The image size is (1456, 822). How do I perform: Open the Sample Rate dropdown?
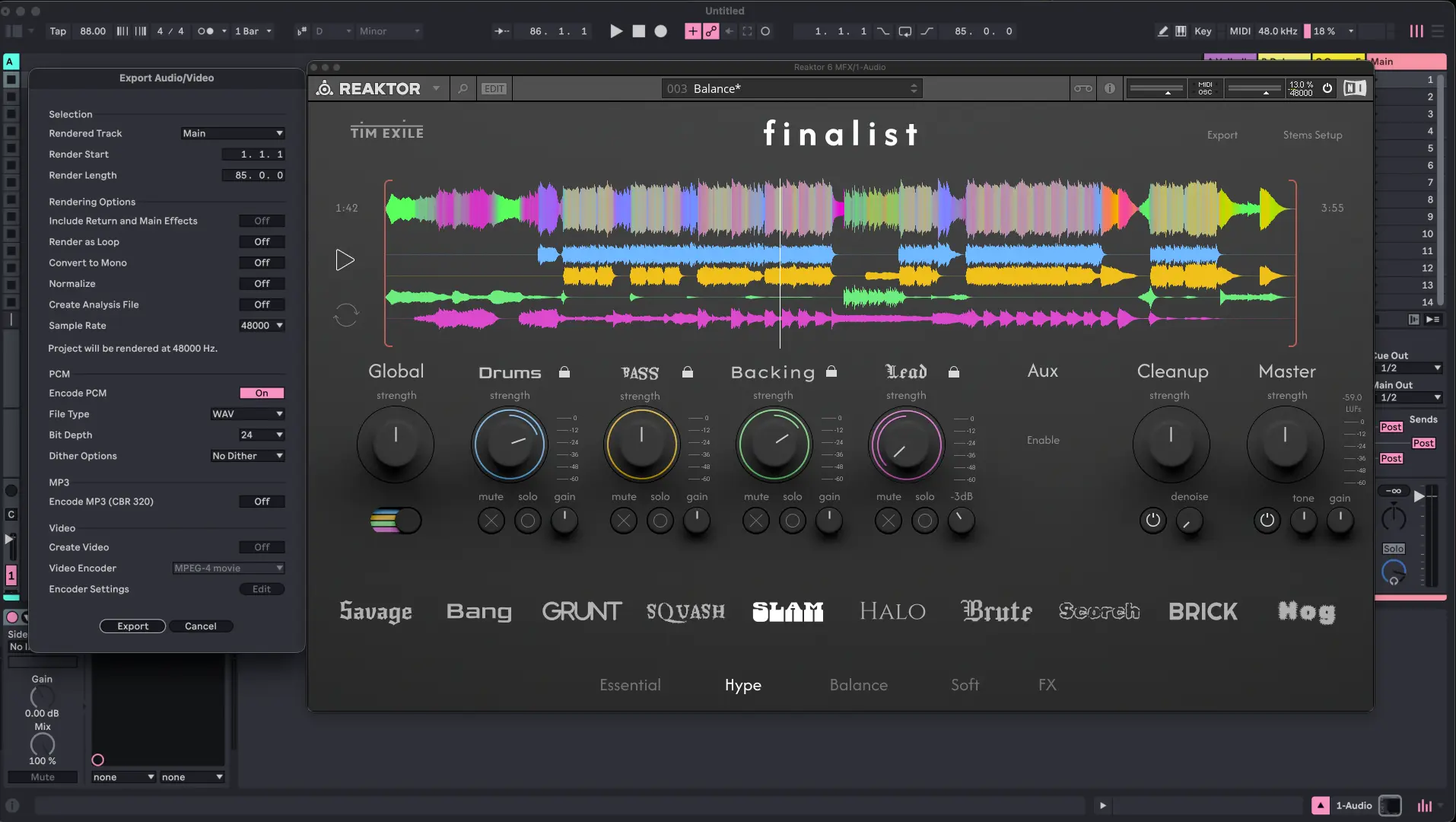click(x=262, y=326)
